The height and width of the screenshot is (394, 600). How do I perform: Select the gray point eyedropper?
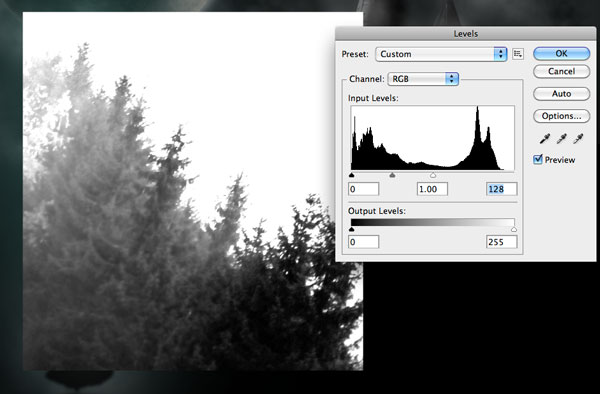(561, 139)
